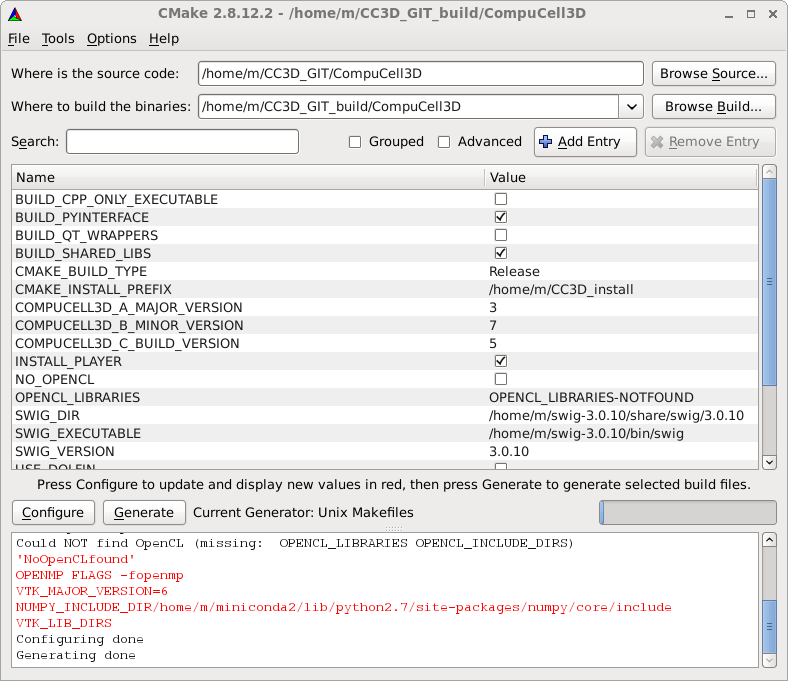The image size is (788, 681).
Task: Enable the Advanced checkbox
Action: point(444,142)
